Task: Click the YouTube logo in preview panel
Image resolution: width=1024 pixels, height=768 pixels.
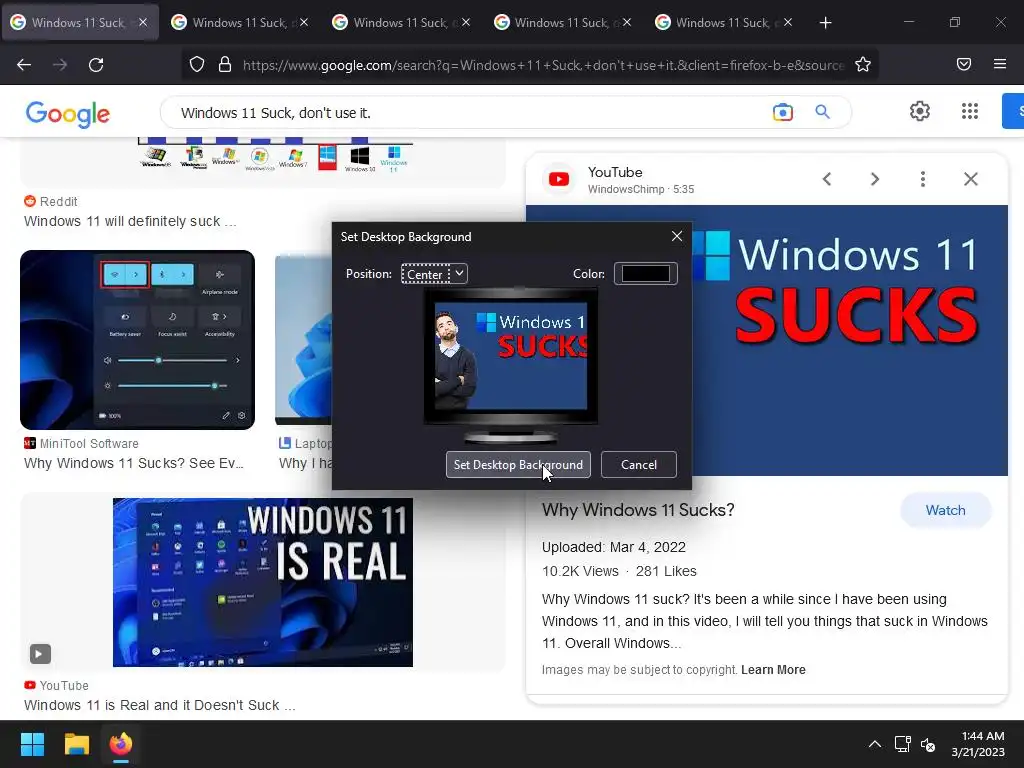Action: click(559, 179)
